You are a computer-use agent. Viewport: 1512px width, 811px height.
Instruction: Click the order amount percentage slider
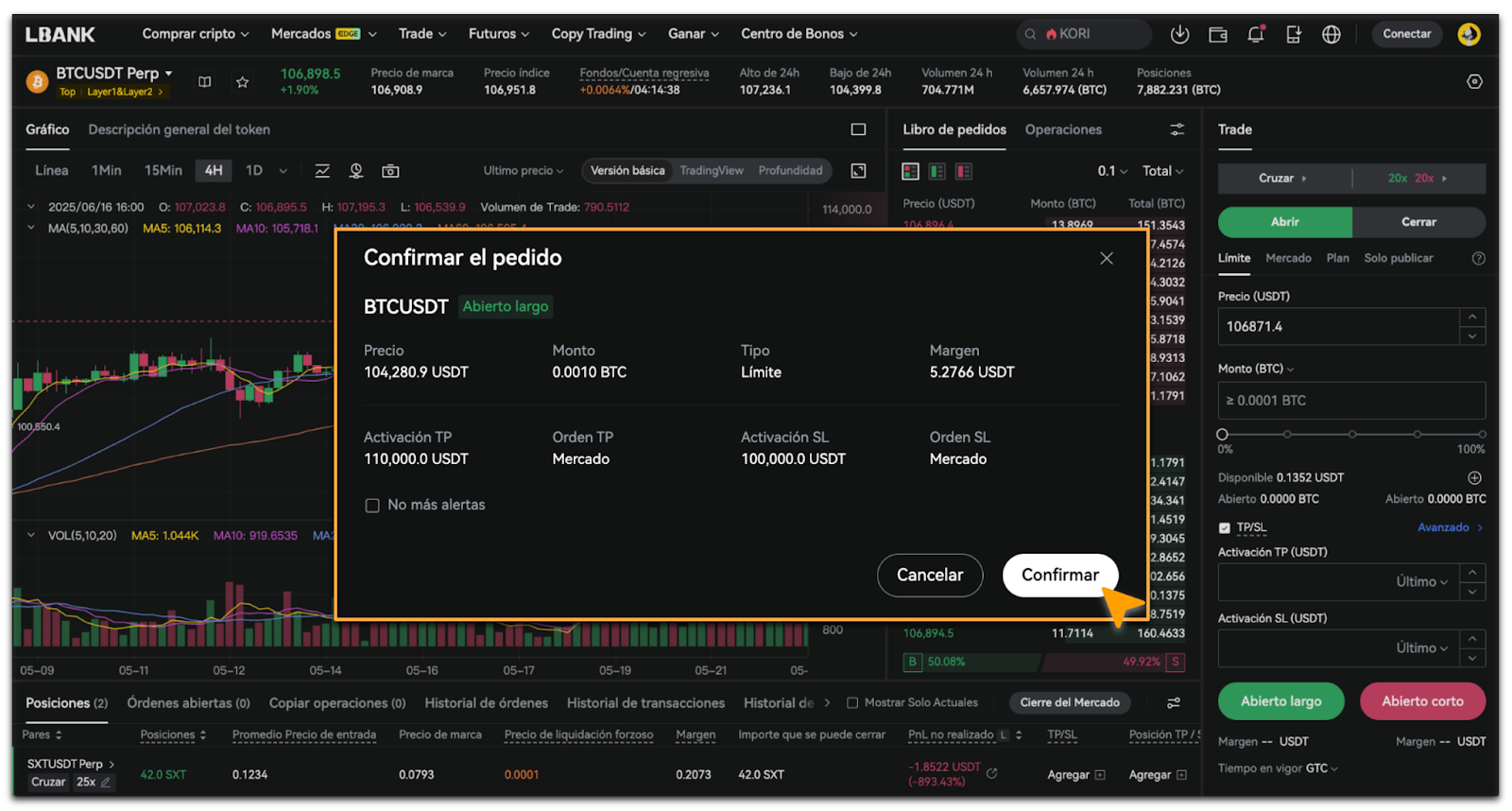click(x=1351, y=434)
